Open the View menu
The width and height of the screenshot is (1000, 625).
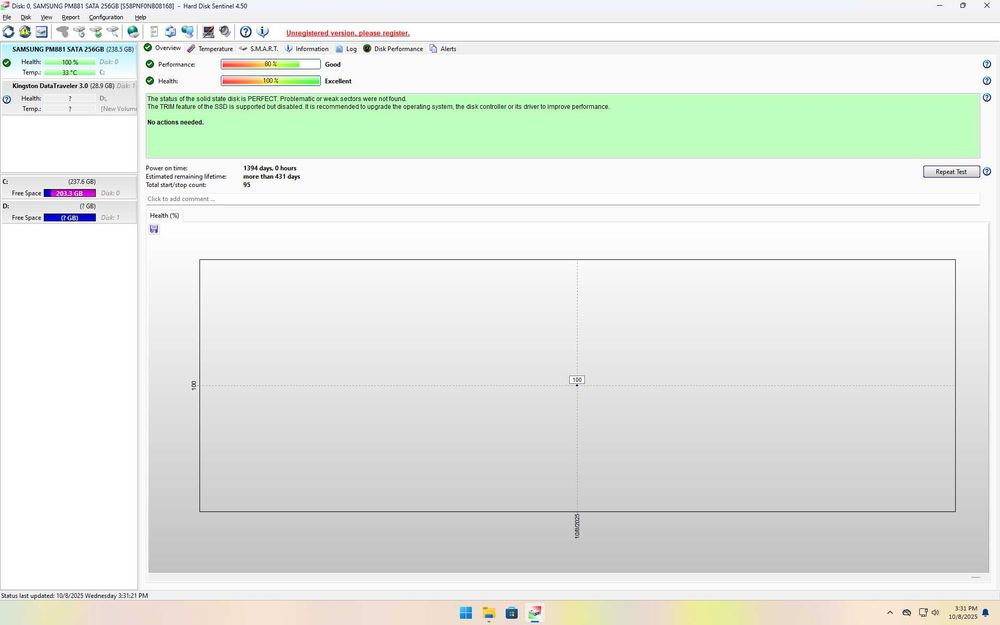click(47, 17)
